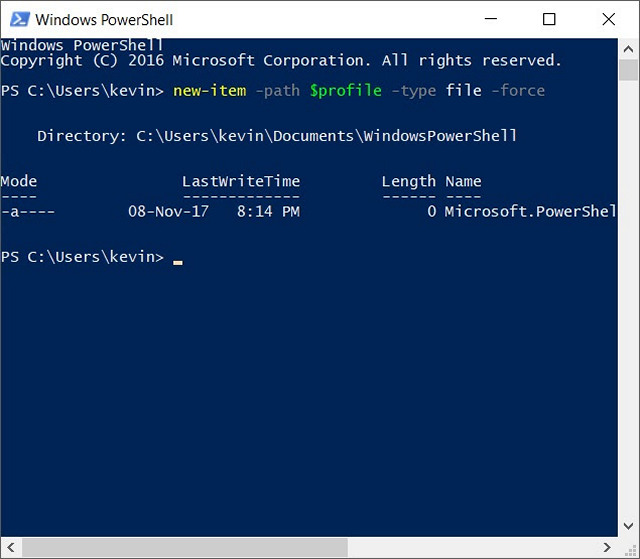Viewport: 640px width, 559px height.
Task: Click the horizontal scrollbar right arrow
Action: [609, 548]
